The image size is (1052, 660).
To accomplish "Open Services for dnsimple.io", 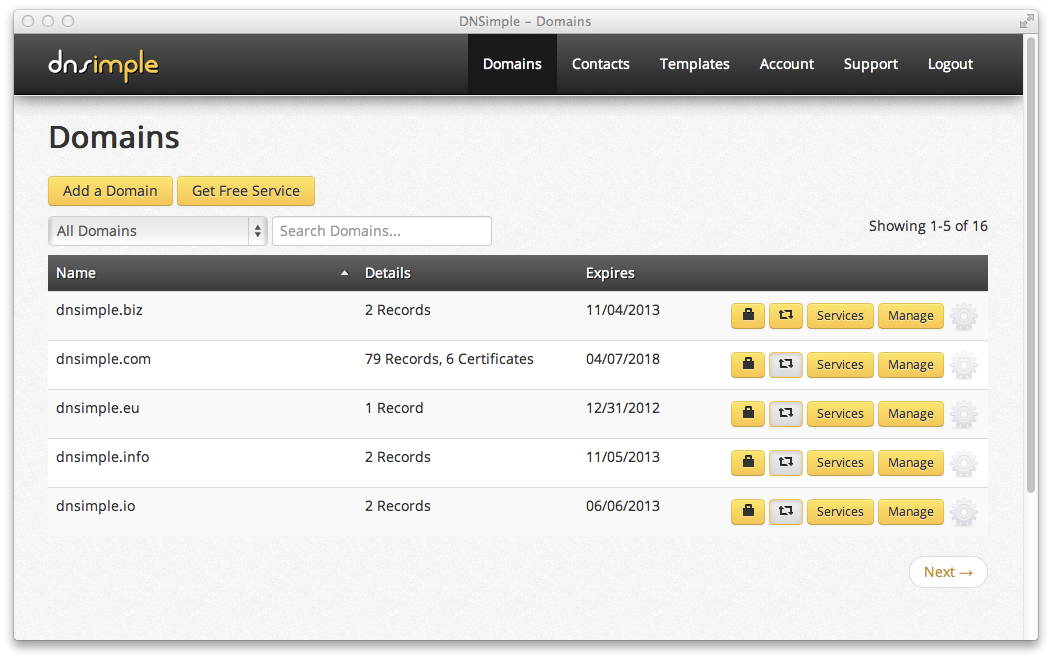I will pyautogui.click(x=840, y=511).
